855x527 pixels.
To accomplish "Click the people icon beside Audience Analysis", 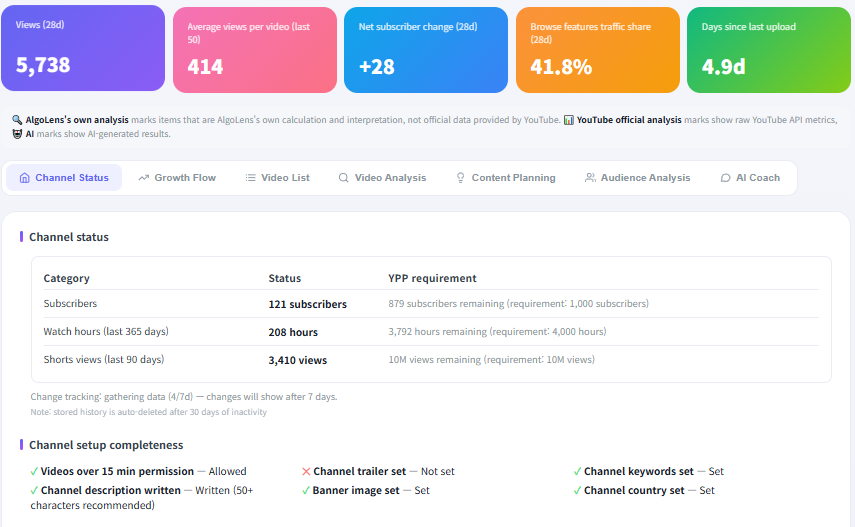I will point(590,178).
